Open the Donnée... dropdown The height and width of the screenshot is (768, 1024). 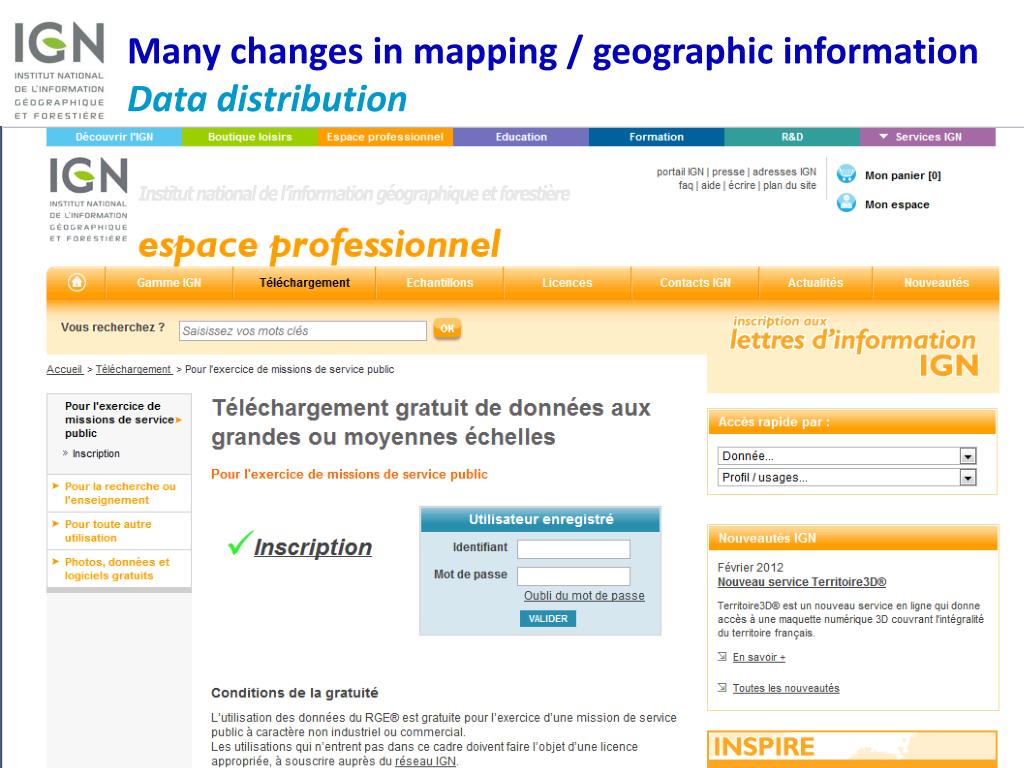(x=847, y=456)
